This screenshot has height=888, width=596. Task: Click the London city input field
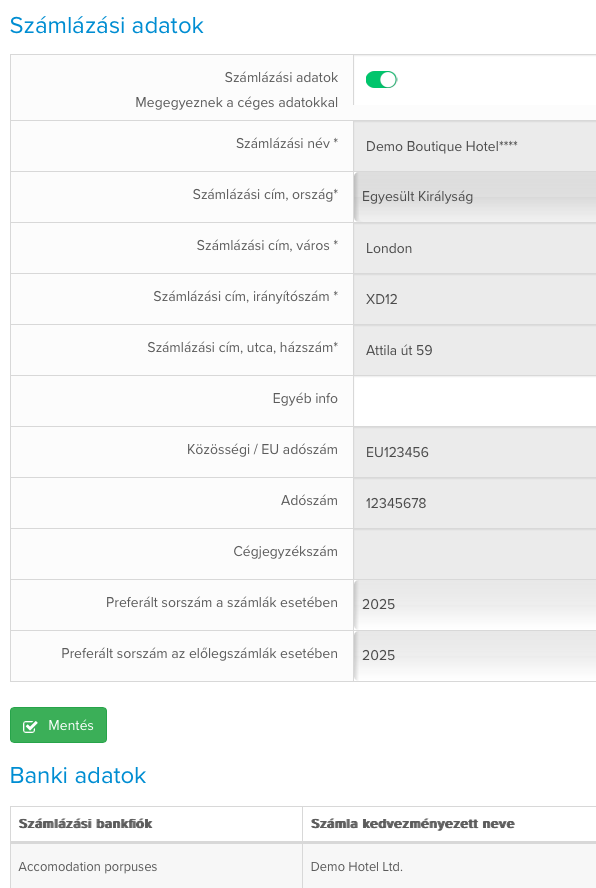(x=475, y=248)
